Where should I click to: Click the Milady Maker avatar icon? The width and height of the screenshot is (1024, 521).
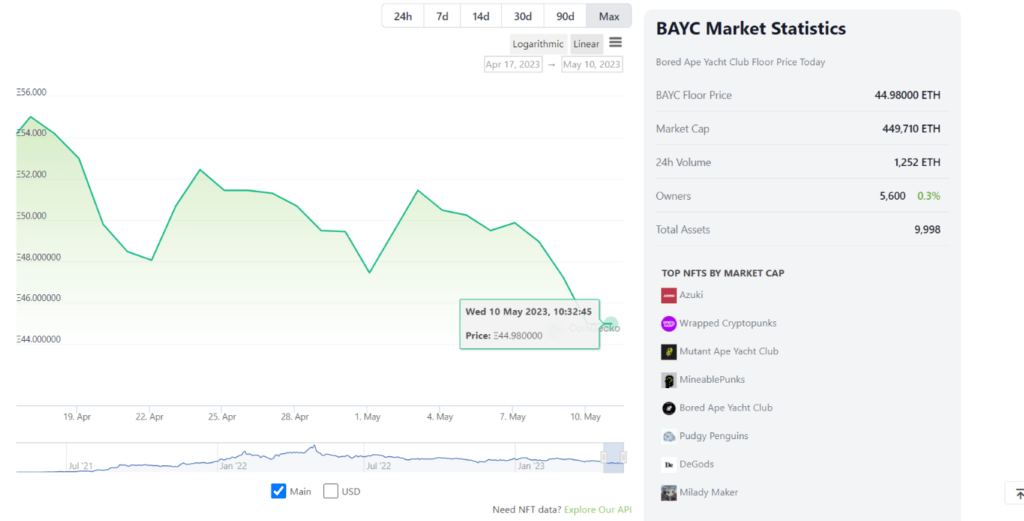coord(669,492)
